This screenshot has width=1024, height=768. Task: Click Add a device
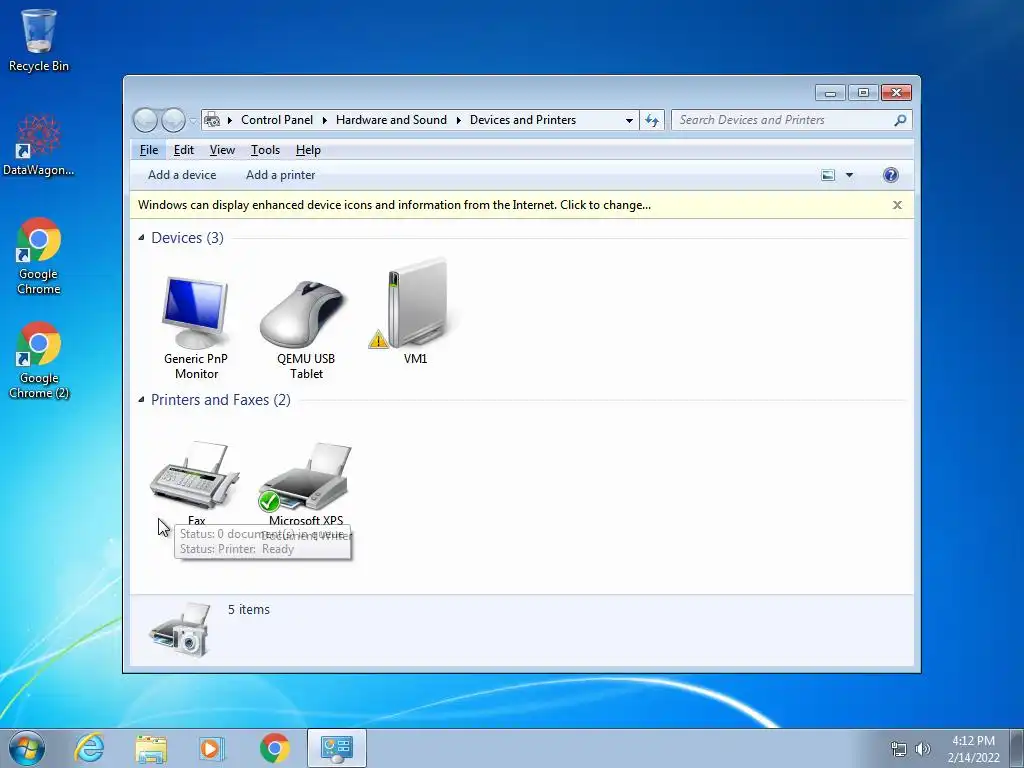[x=182, y=175]
